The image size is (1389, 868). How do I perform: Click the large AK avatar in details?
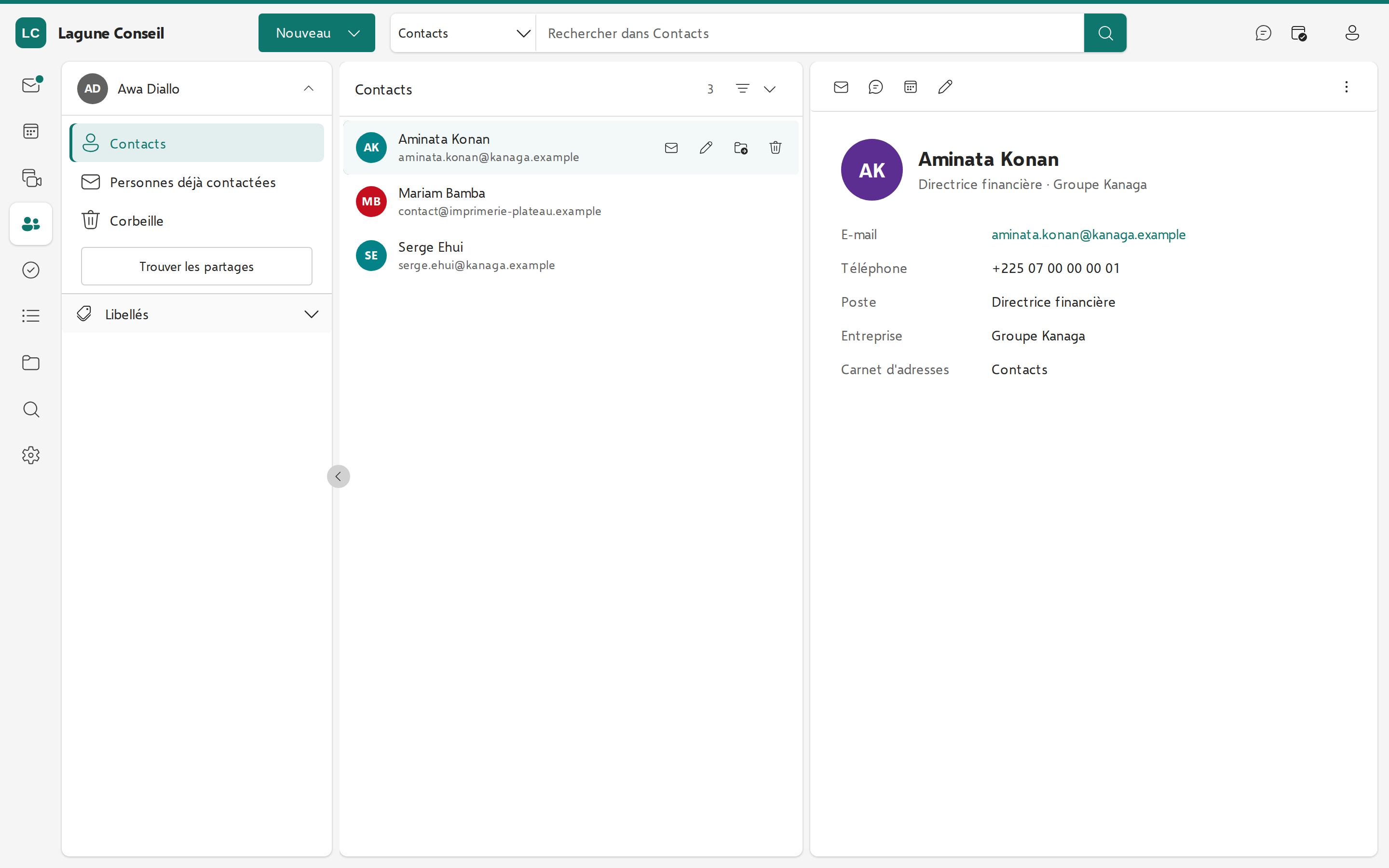[872, 170]
